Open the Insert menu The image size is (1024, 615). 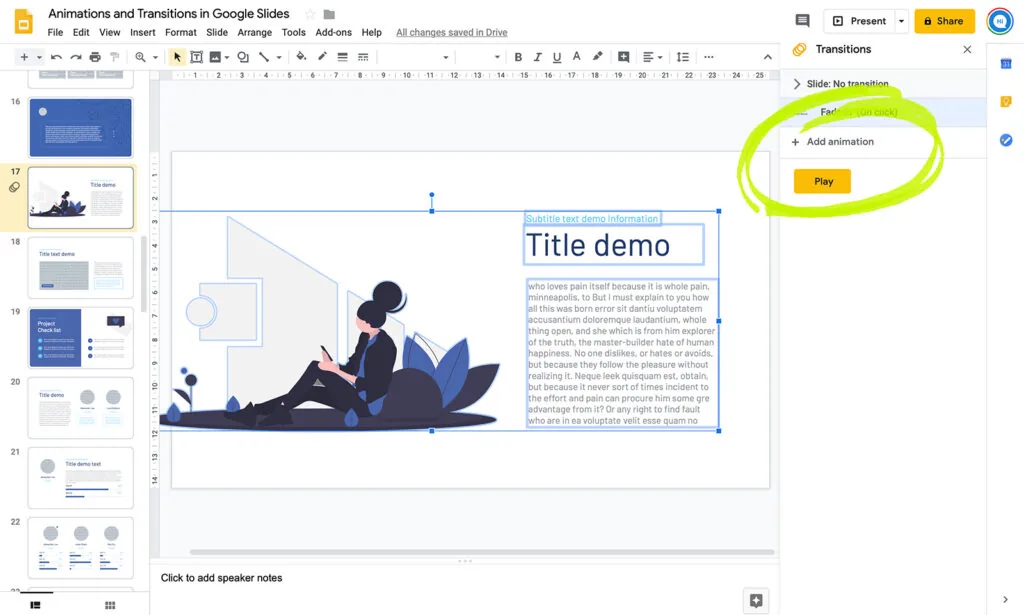pyautogui.click(x=142, y=32)
